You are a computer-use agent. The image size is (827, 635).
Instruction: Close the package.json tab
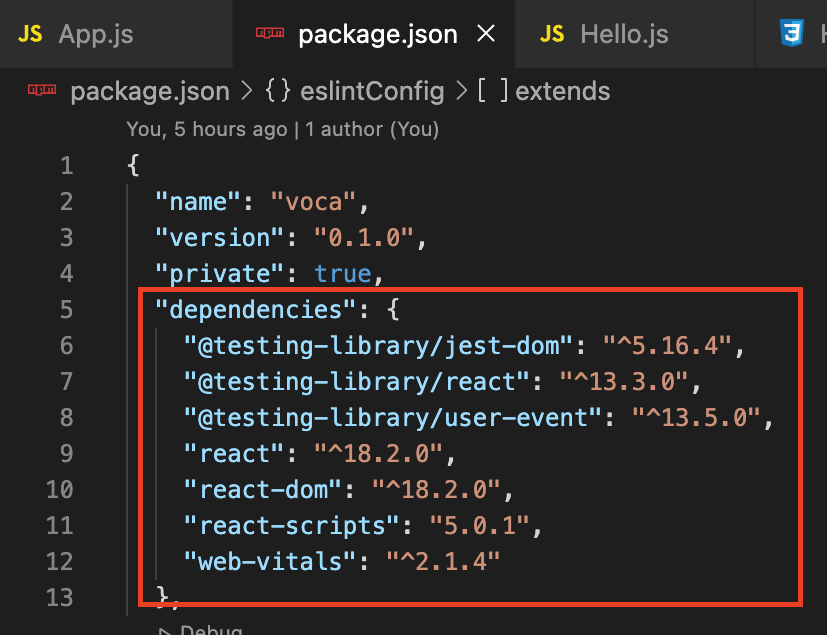coord(486,34)
